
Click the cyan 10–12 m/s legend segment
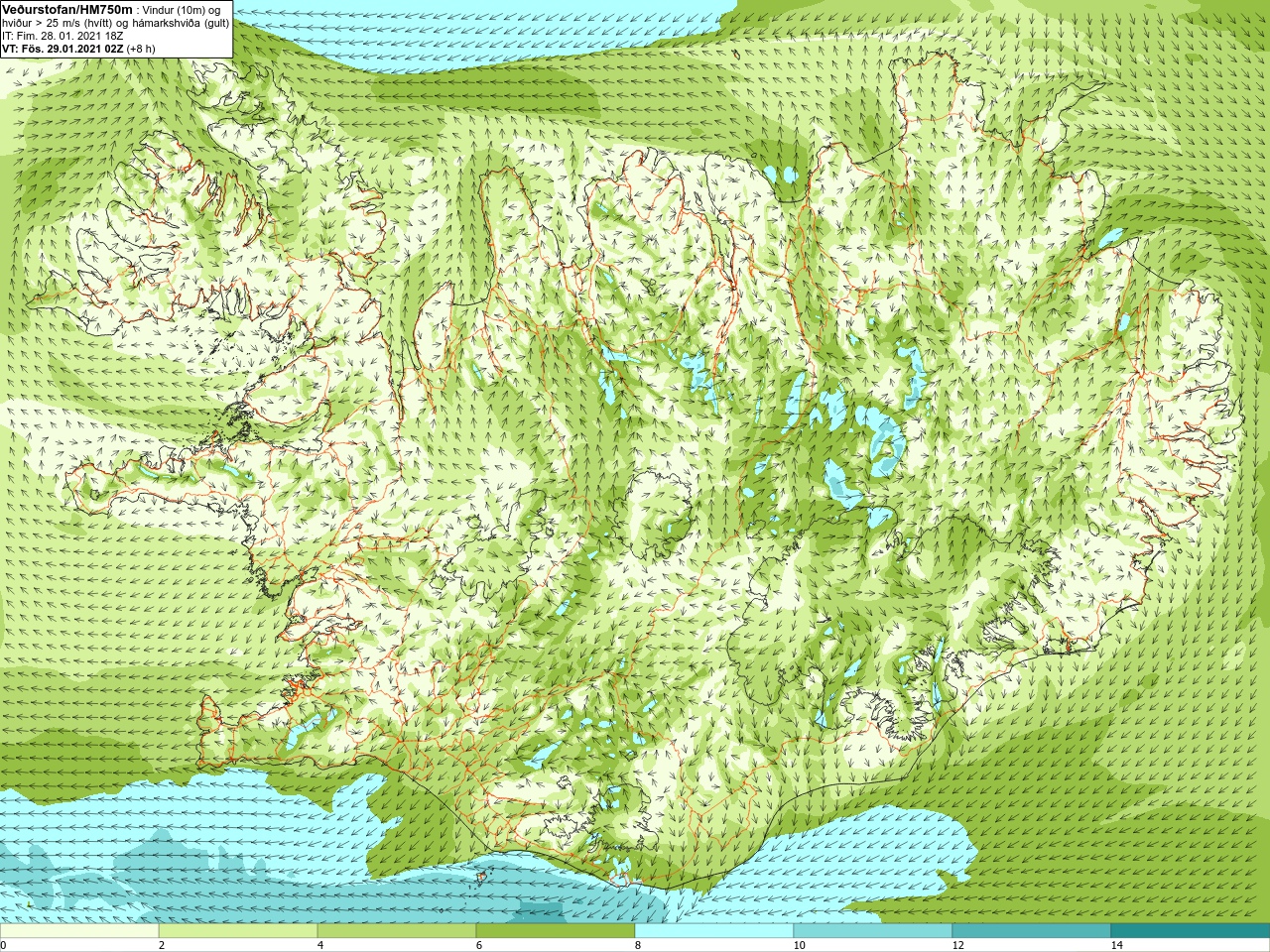873,931
